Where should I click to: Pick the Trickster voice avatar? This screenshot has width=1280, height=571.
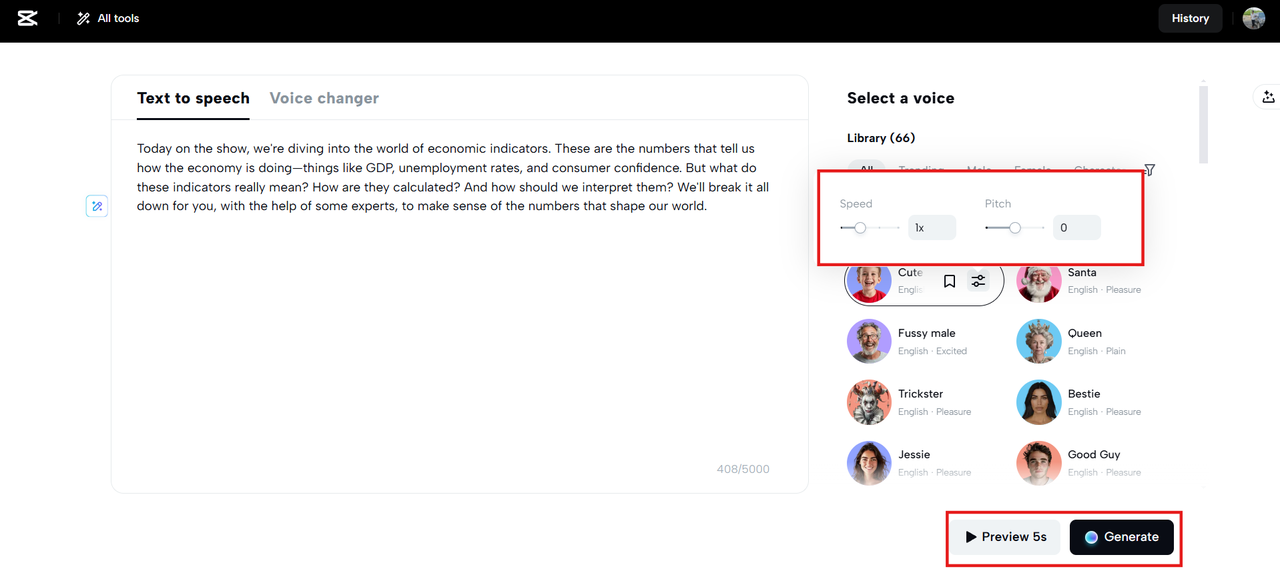[869, 402]
